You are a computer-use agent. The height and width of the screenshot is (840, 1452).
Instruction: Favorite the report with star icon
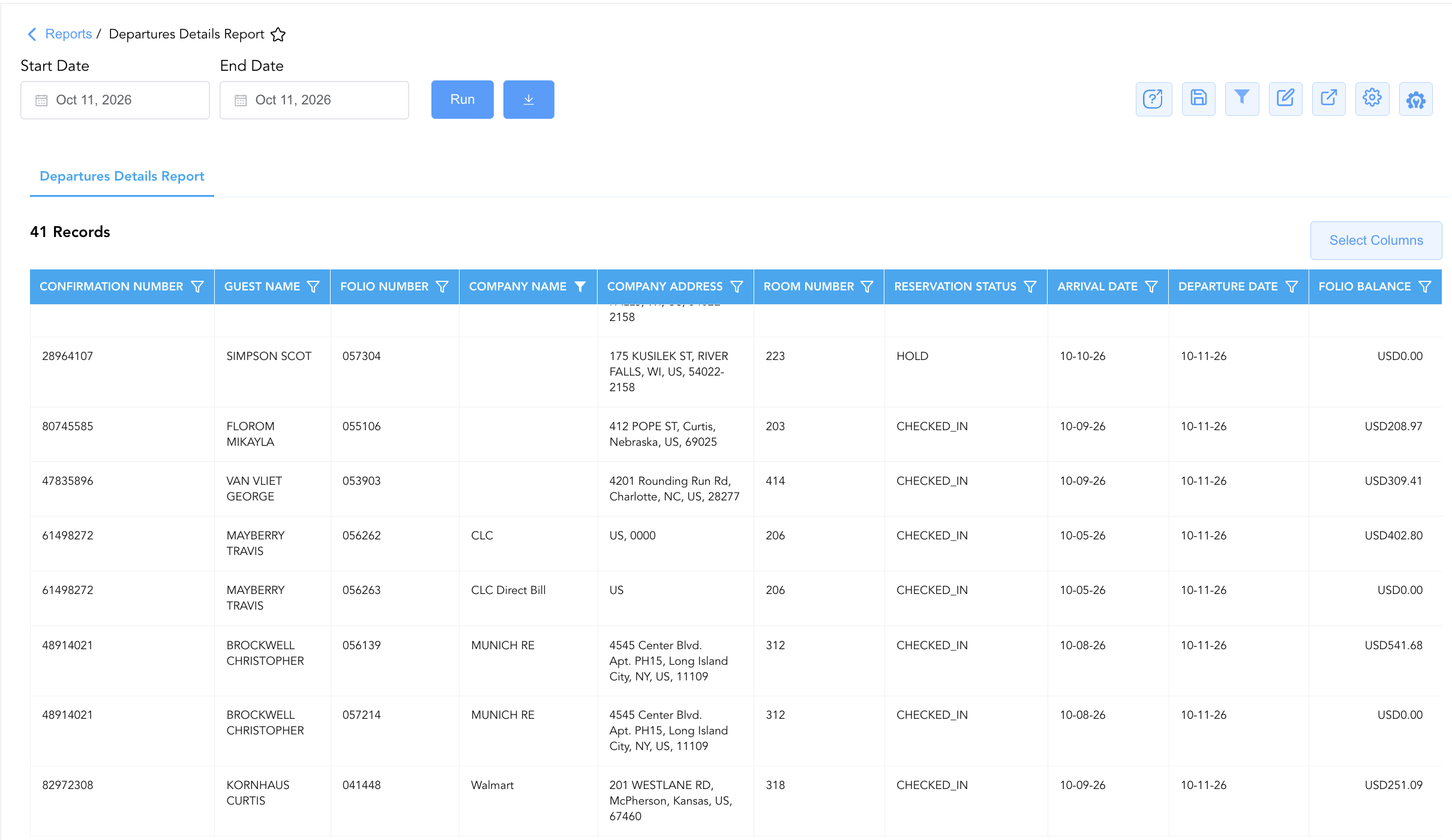click(x=278, y=34)
